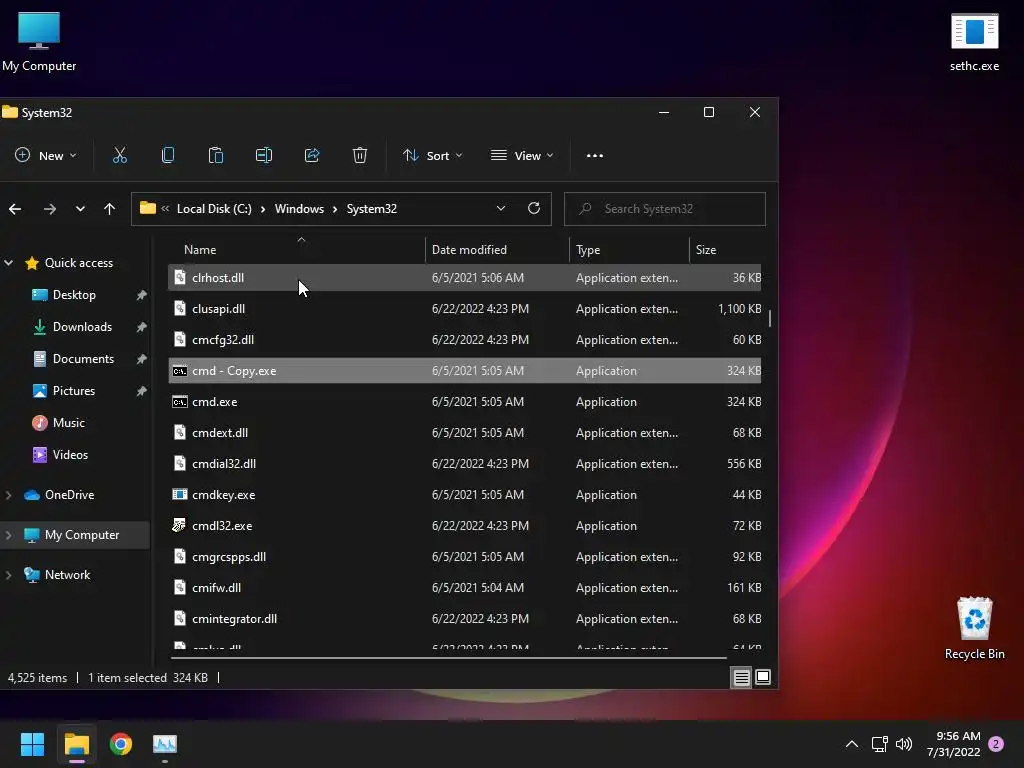Expand the OneDrive tree node
Screen dimensions: 1024x768
tap(8, 495)
